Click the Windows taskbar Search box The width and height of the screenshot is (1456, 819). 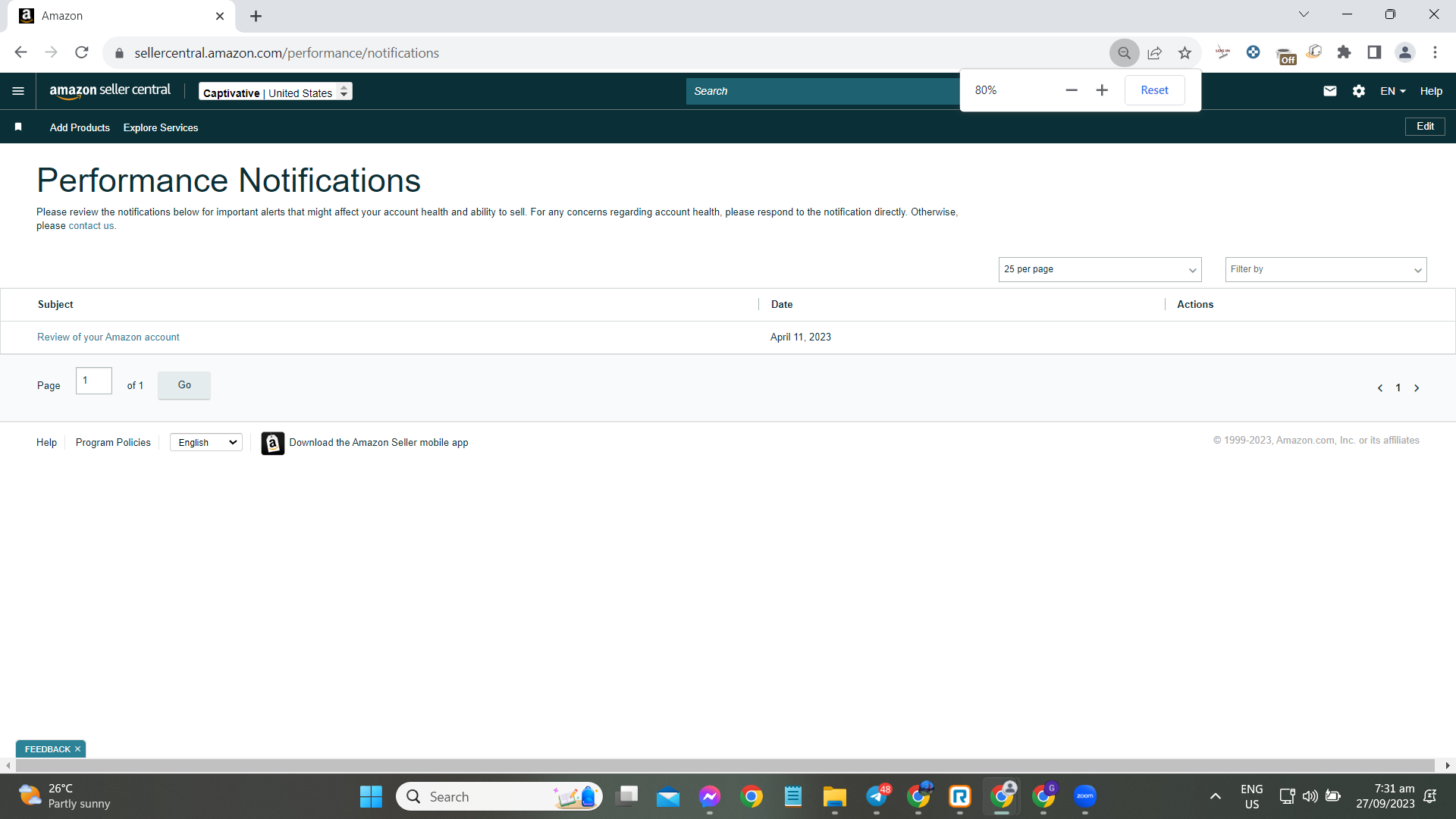[x=499, y=796]
